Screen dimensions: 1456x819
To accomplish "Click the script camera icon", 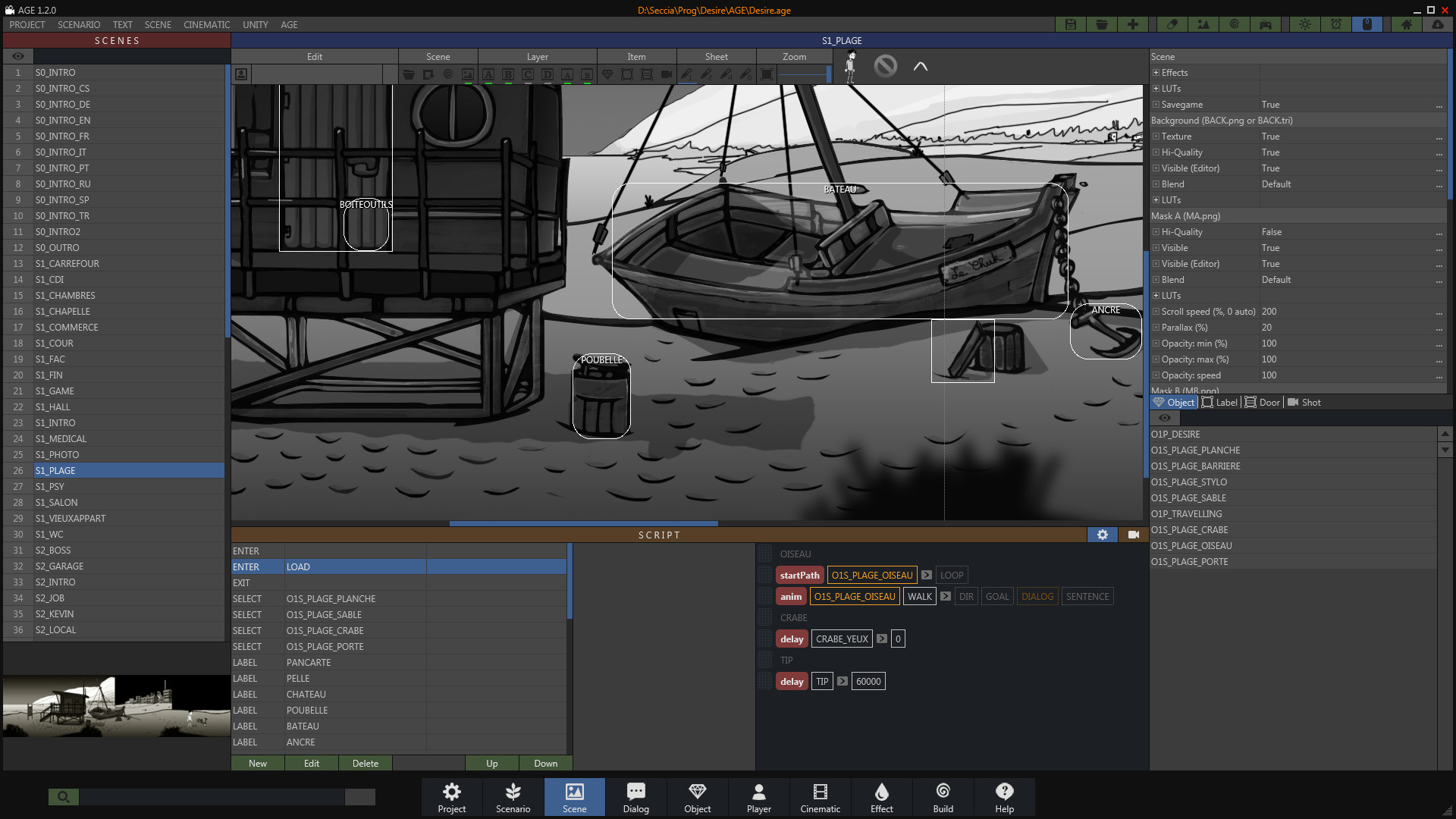I will pos(1133,535).
